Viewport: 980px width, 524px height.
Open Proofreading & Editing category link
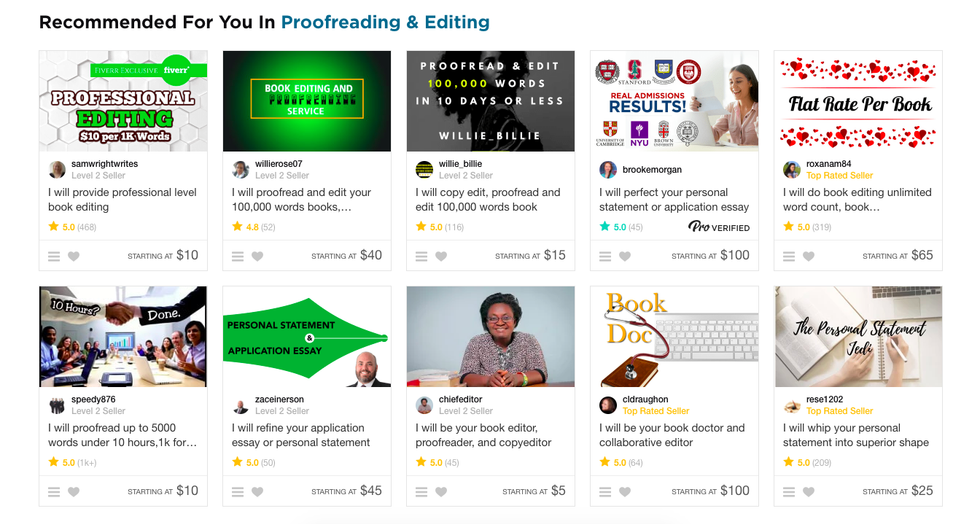click(385, 22)
